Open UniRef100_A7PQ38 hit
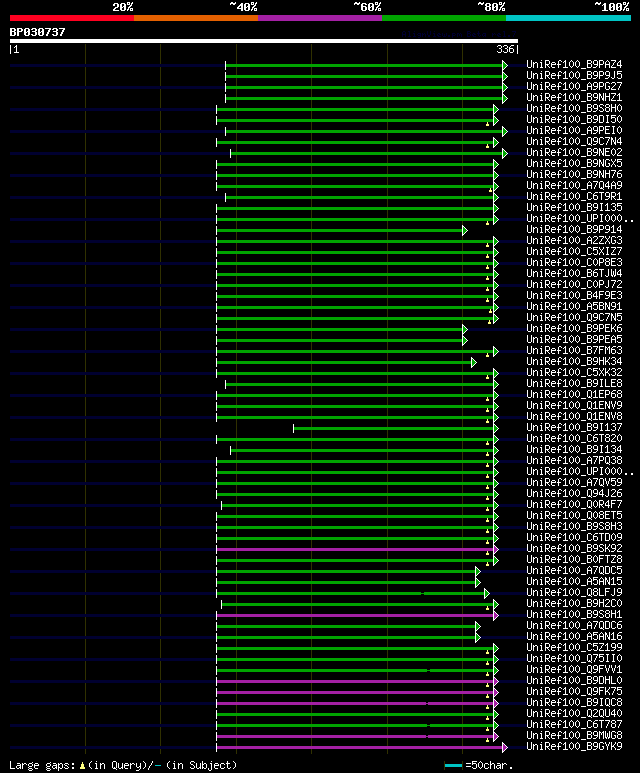 tap(574, 460)
